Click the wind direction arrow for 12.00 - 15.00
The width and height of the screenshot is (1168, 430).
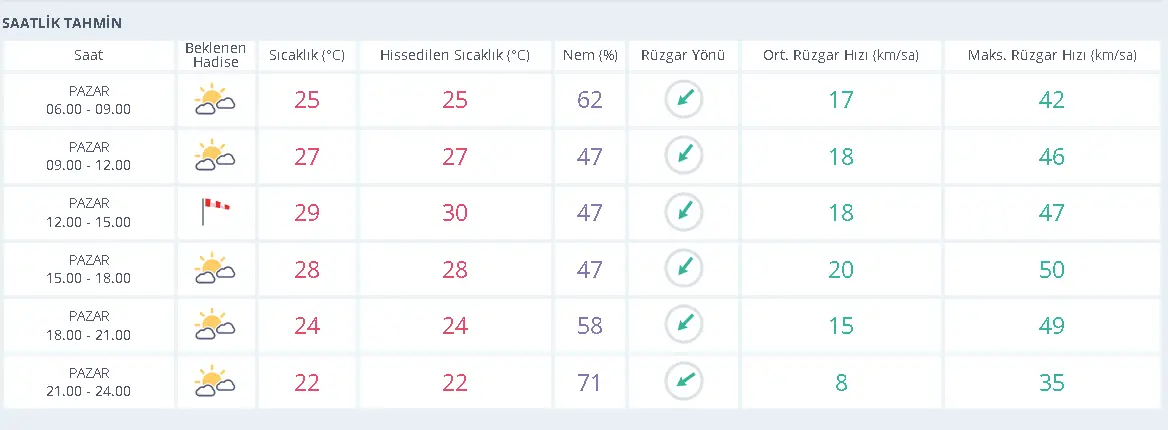(684, 212)
